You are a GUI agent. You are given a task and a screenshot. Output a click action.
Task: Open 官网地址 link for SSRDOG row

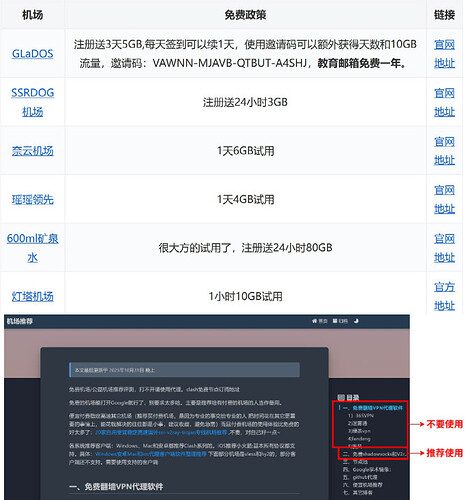click(444, 102)
